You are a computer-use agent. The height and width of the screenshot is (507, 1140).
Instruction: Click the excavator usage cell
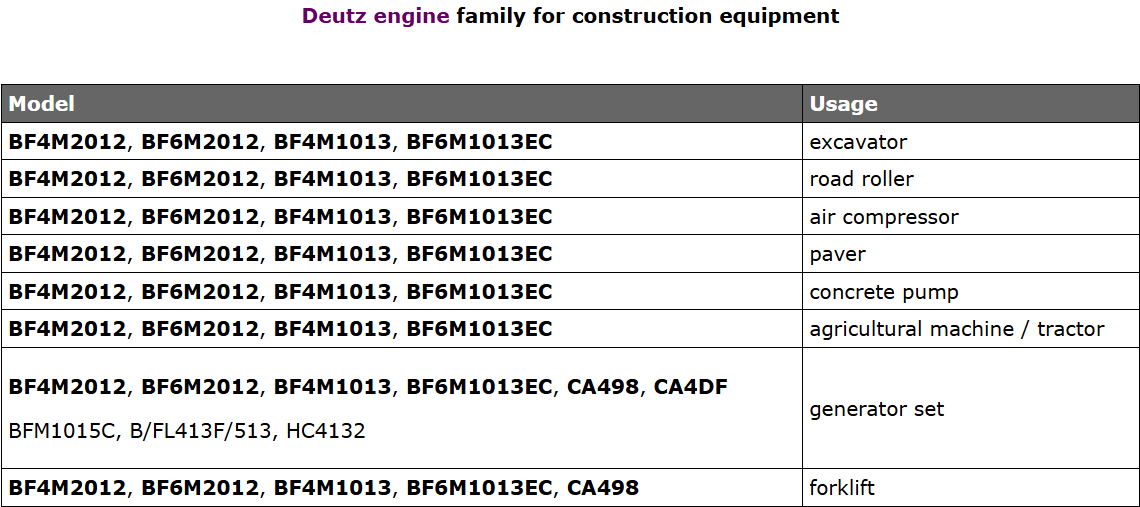click(971, 141)
